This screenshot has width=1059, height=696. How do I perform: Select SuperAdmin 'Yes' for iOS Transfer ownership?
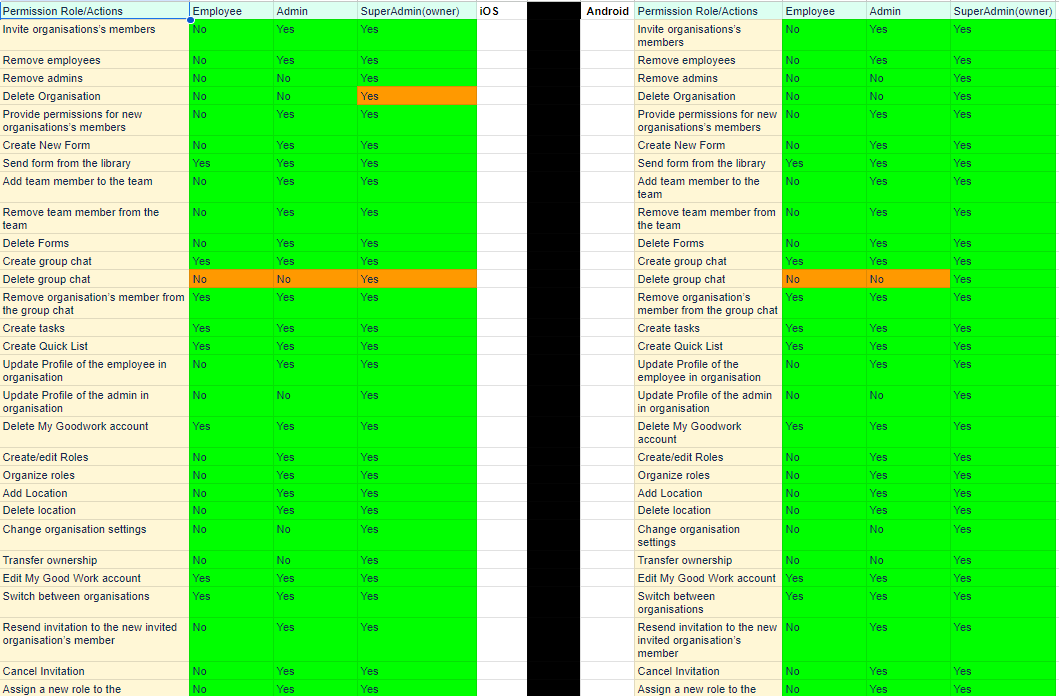pos(417,560)
